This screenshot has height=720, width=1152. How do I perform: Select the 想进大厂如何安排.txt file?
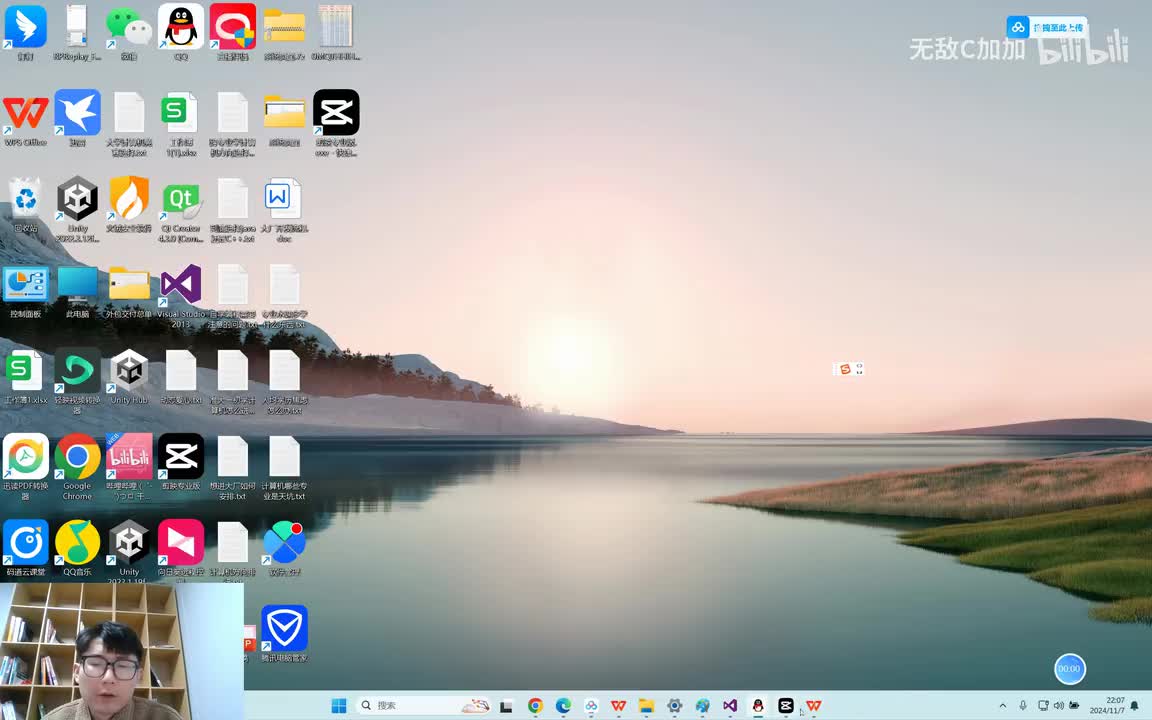click(233, 456)
